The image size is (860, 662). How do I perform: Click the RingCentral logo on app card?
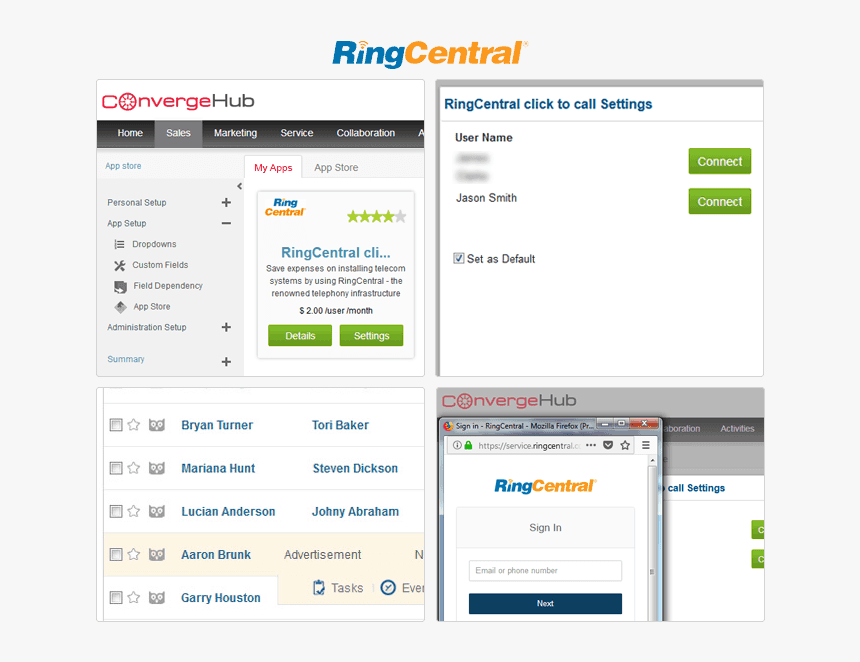(x=285, y=207)
